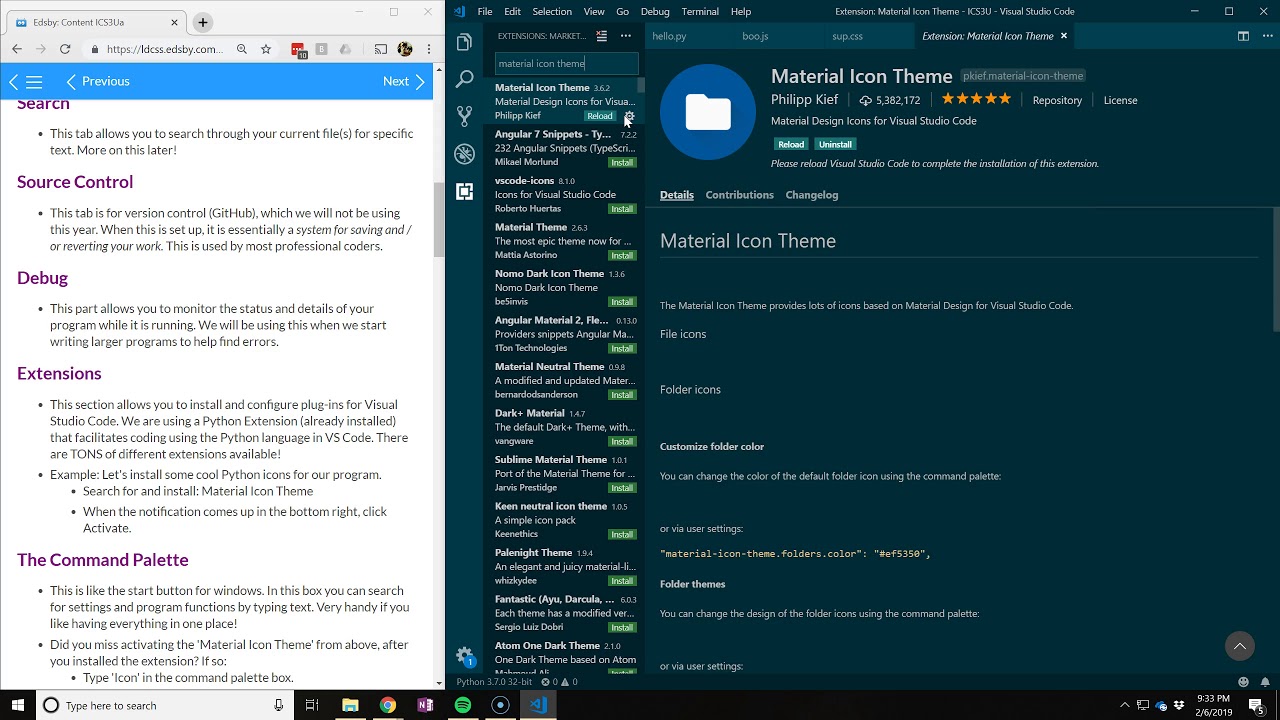Screen dimensions: 1280x720
Task: Open the Windows Start menu
Action: pyautogui.click(x=17, y=705)
